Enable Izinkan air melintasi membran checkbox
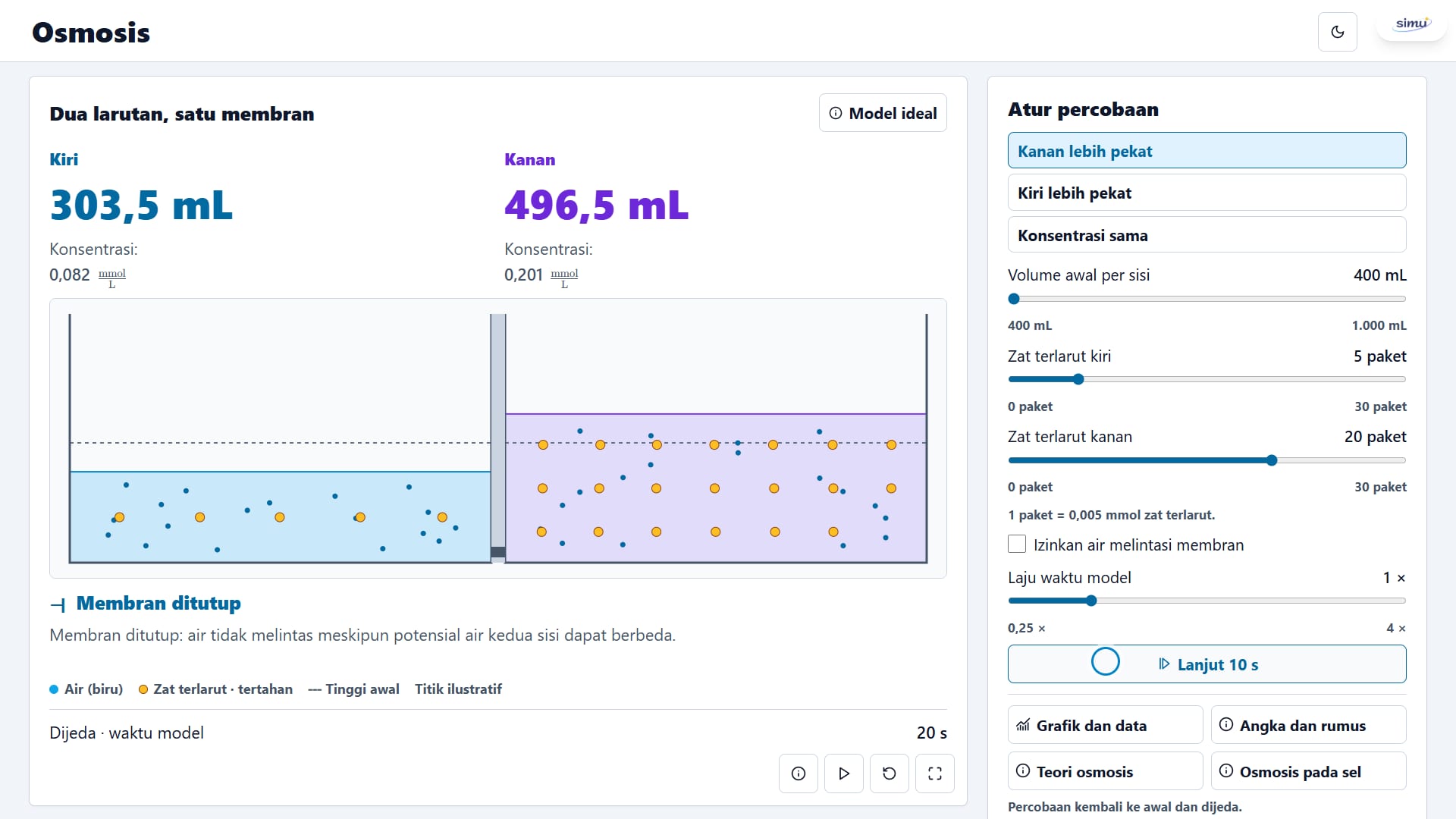Screen dimensions: 1456x819 click(x=1017, y=544)
